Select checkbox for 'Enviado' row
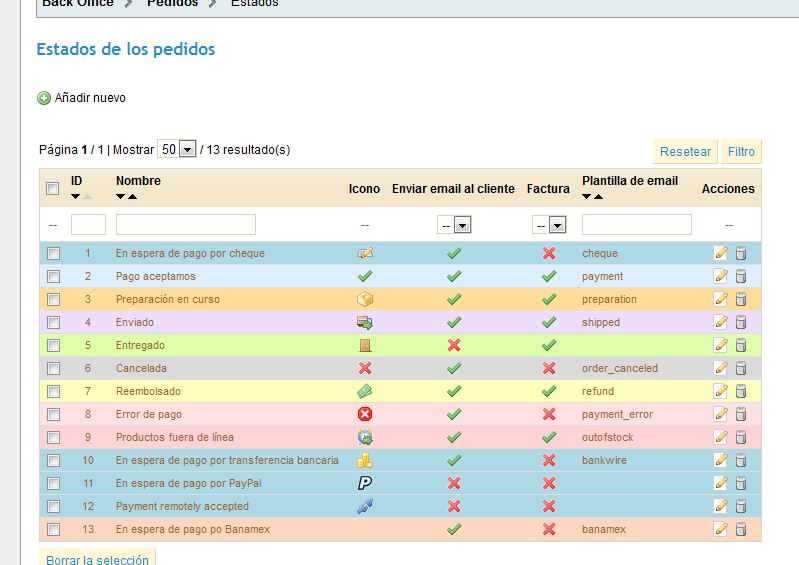799x565 pixels. [54, 322]
